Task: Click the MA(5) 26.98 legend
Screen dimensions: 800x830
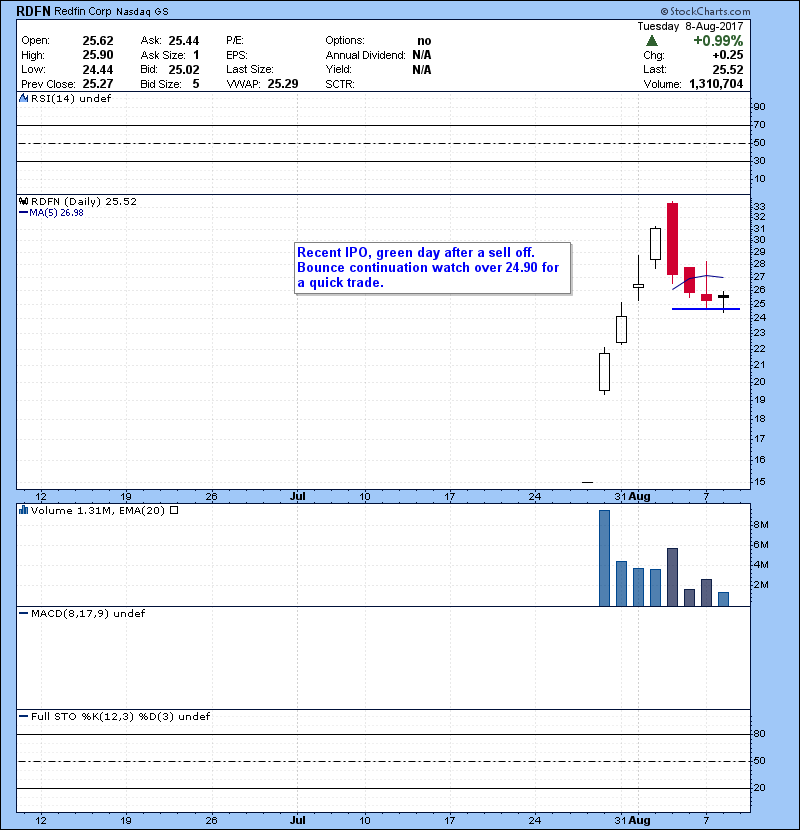Action: [56, 213]
